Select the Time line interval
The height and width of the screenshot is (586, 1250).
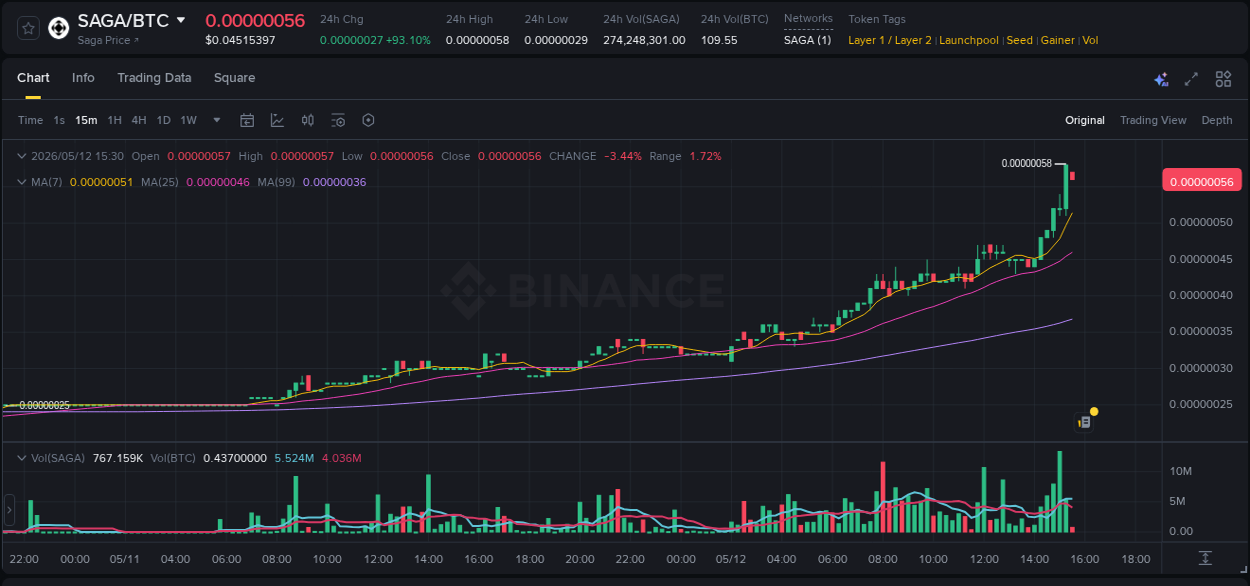[30, 120]
